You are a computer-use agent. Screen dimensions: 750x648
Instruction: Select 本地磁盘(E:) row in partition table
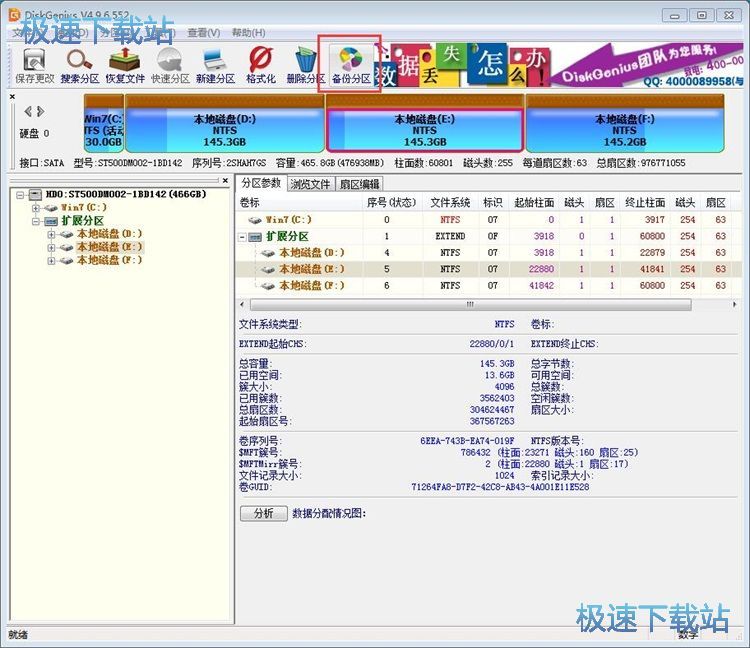click(x=488, y=269)
